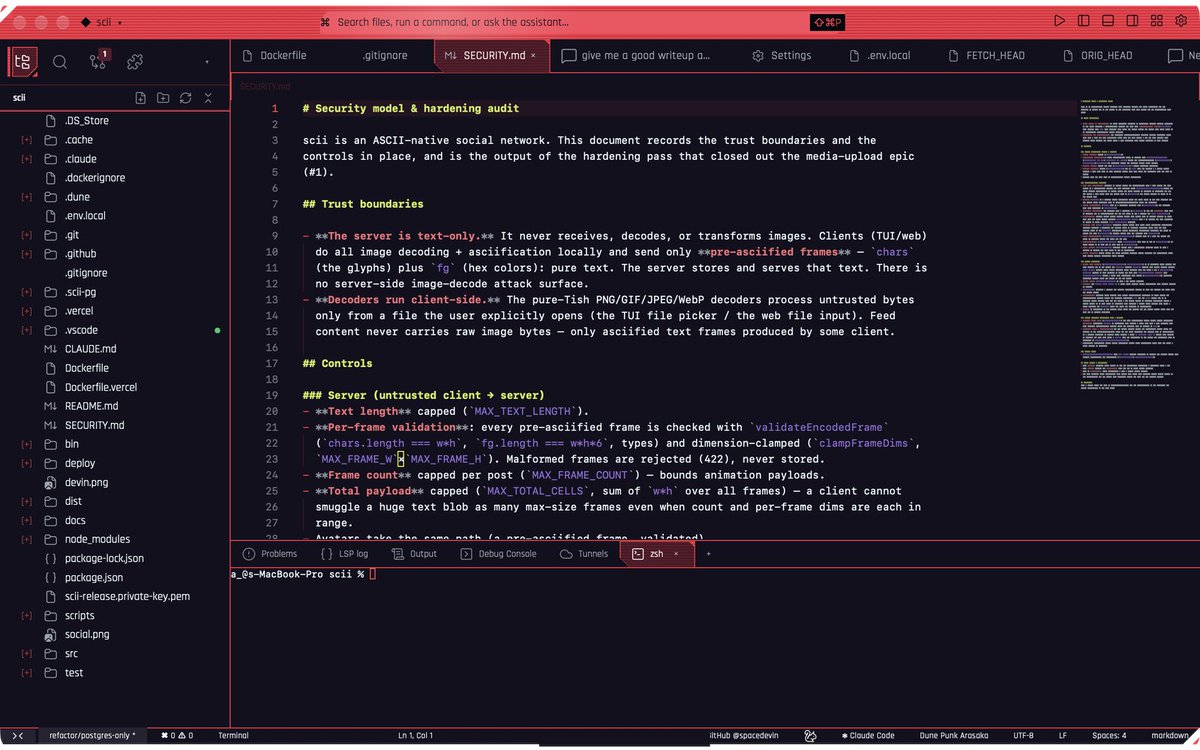Open the Tunnels panel tab

tap(584, 554)
